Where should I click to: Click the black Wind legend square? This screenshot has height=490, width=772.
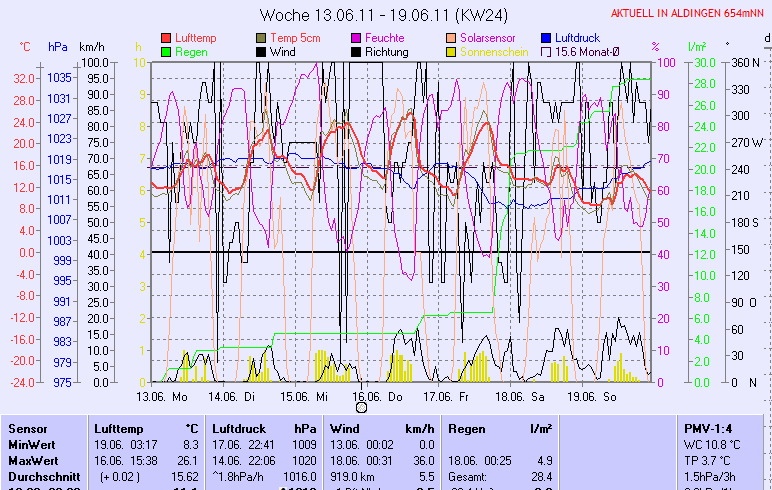pos(262,51)
